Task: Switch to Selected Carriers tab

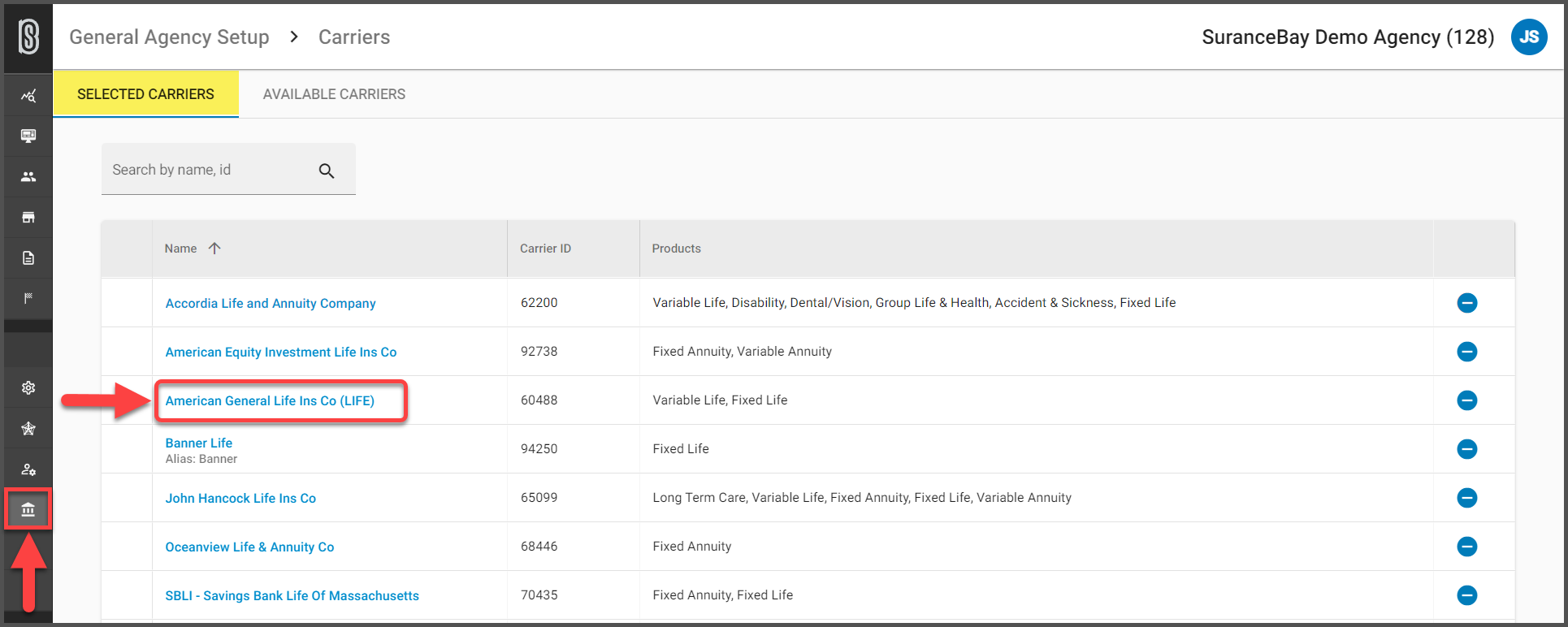Action: coord(145,94)
